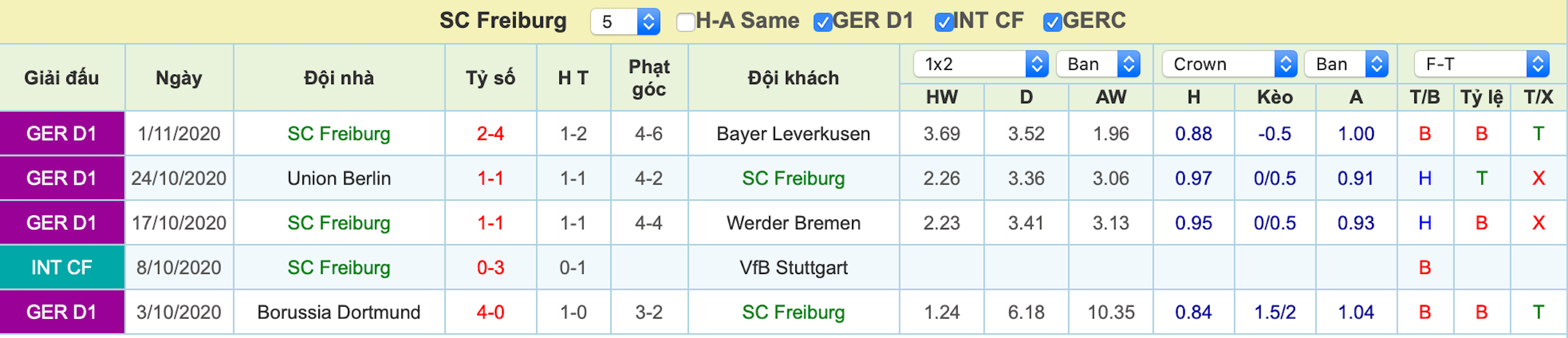This screenshot has width=1568, height=338.
Task: Open Union Berlin team link
Action: tap(339, 179)
